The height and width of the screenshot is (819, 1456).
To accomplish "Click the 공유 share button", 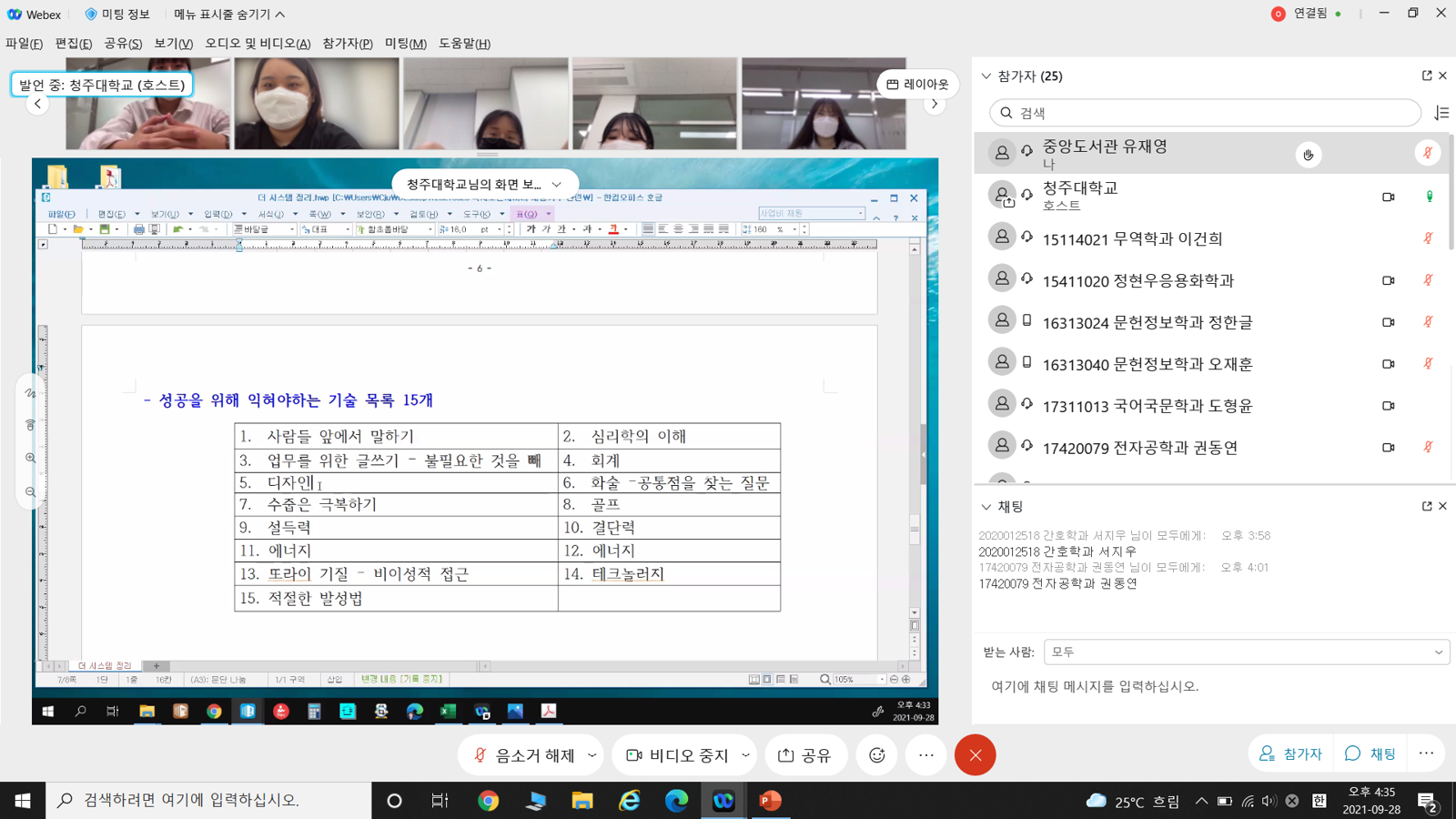I will (x=805, y=755).
